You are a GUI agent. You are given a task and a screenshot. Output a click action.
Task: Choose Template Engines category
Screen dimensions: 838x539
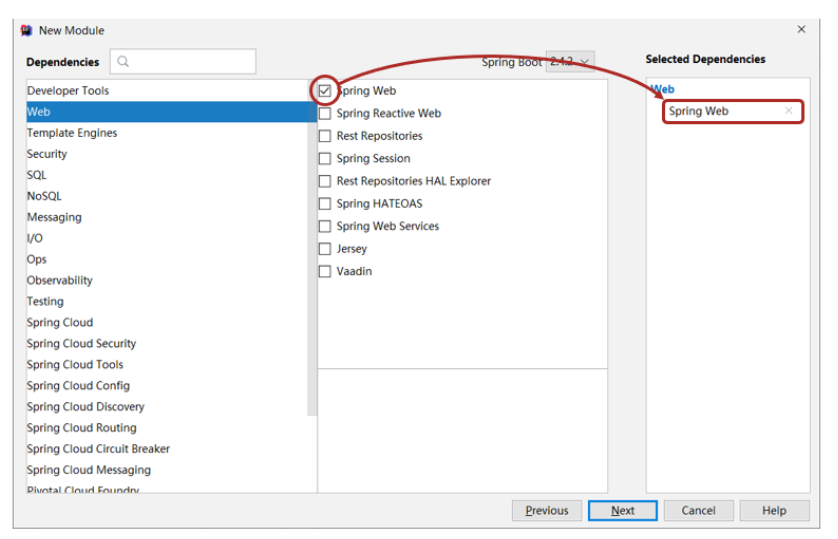click(167, 133)
